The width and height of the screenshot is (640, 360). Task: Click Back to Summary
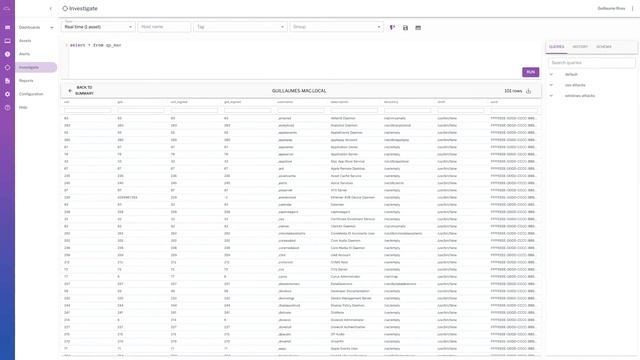click(84, 91)
